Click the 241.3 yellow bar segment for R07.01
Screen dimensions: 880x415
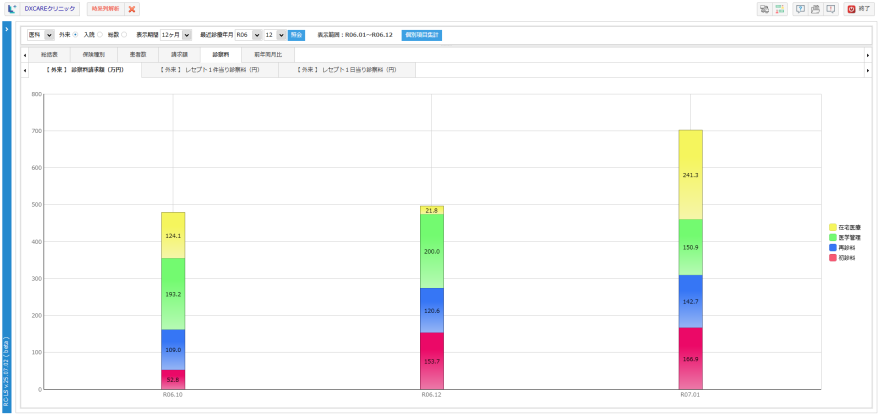click(690, 174)
